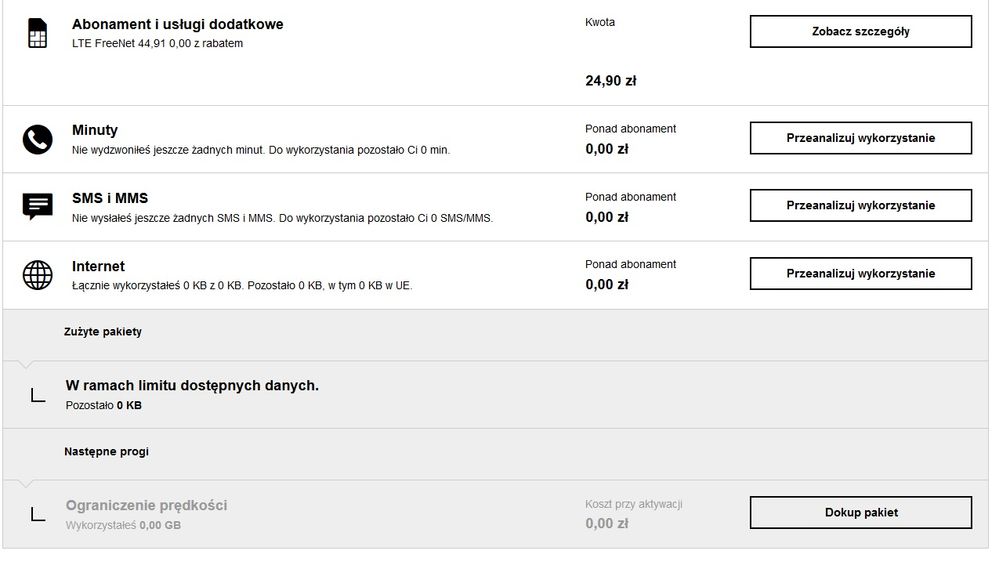Screen dimensions: 999x562
Task: Click the message bubble icon for SMS i MMS
Action: (37, 207)
